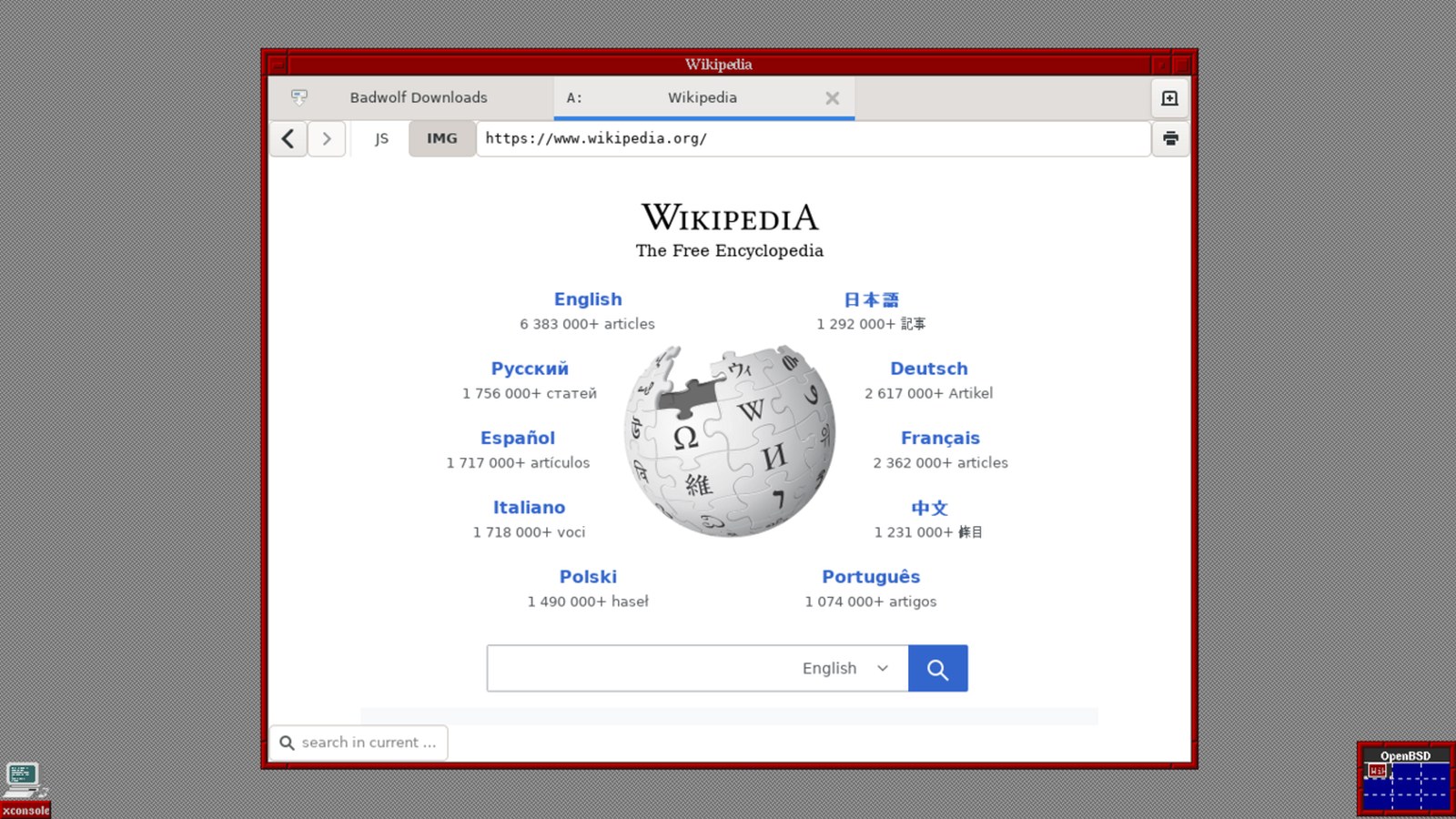Expand the English language dropdown in search
1456x819 pixels.
845,668
